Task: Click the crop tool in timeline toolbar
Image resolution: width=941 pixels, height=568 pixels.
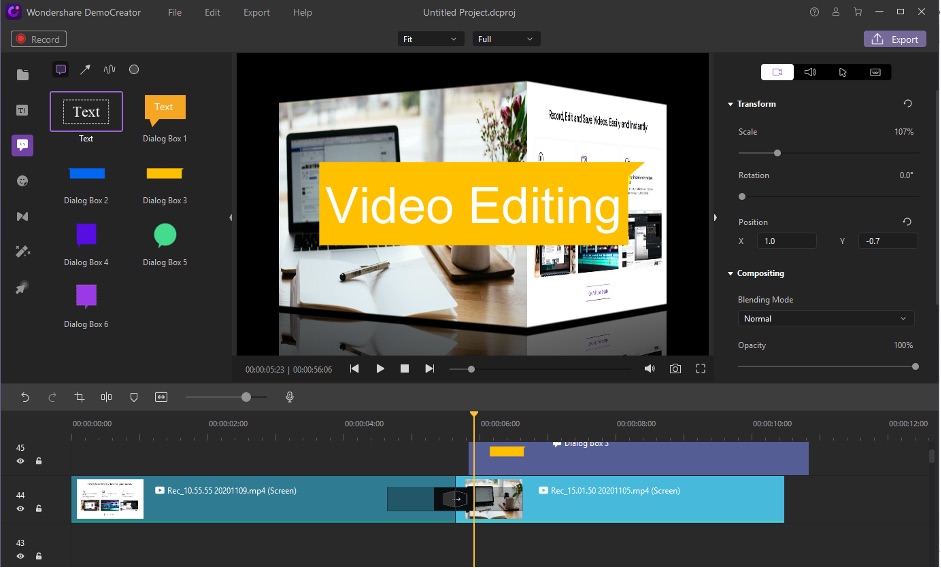Action: point(79,397)
